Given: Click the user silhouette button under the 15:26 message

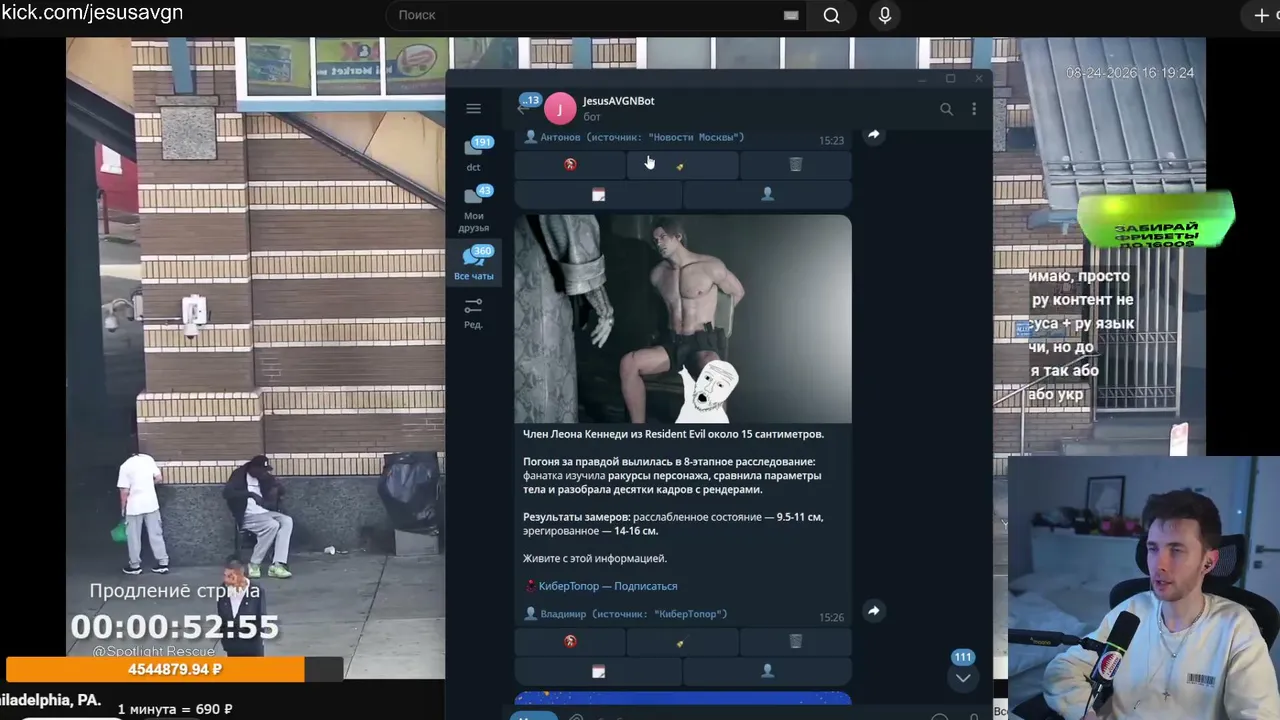Looking at the screenshot, I should point(767,672).
